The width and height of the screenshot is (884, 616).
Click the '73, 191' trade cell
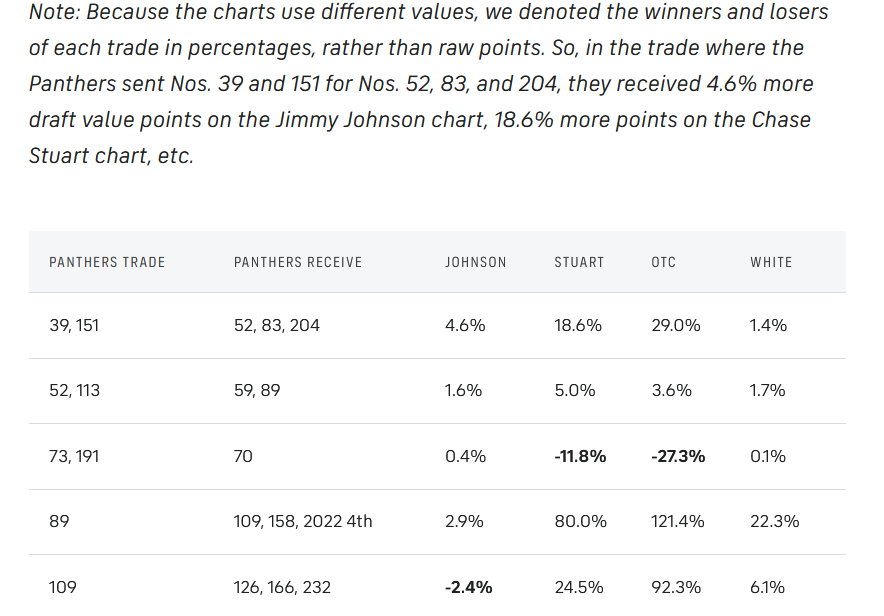pos(74,456)
